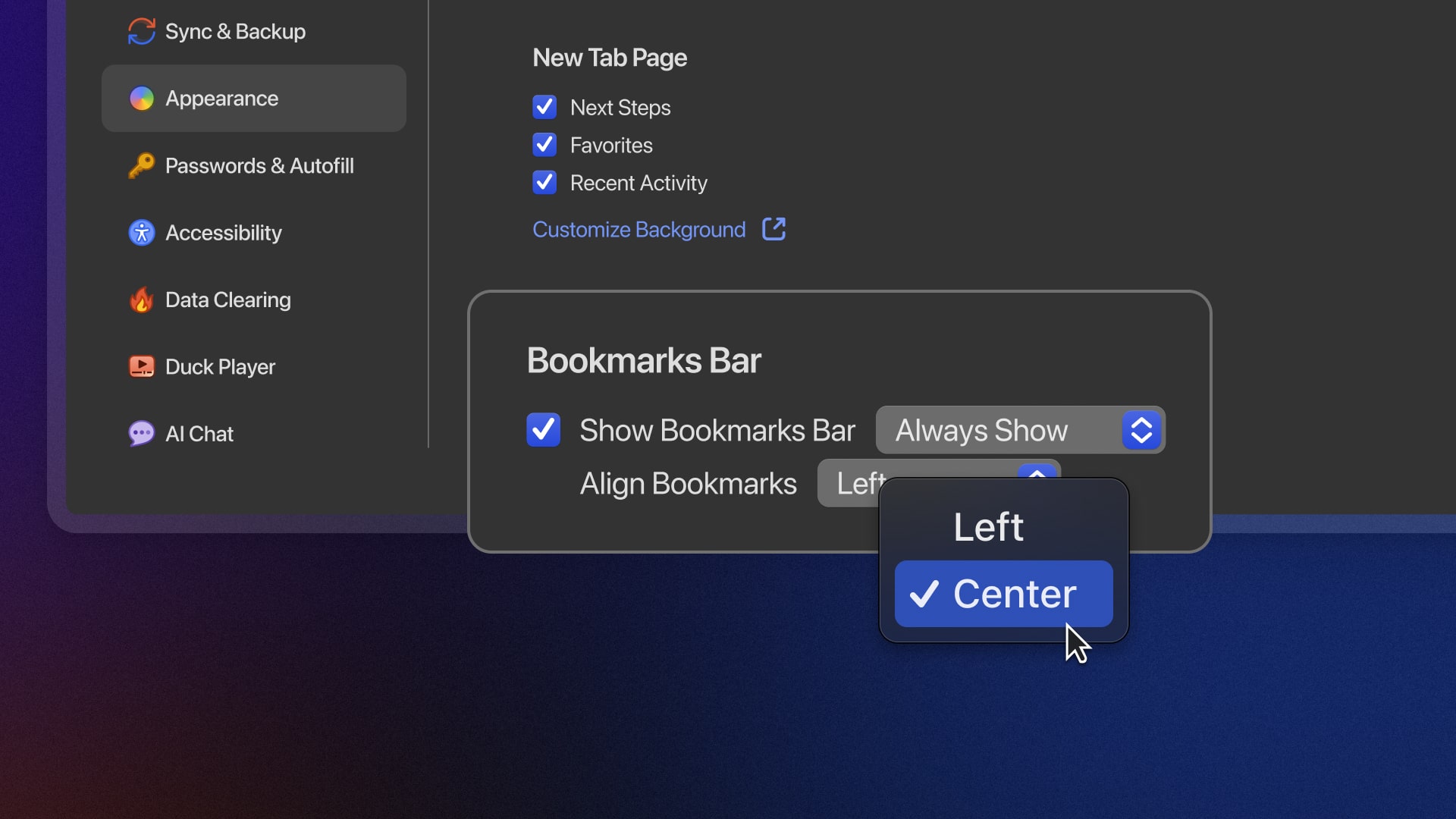Uncheck the Favorites checkbox
Image resolution: width=1456 pixels, height=819 pixels.
coord(544,145)
